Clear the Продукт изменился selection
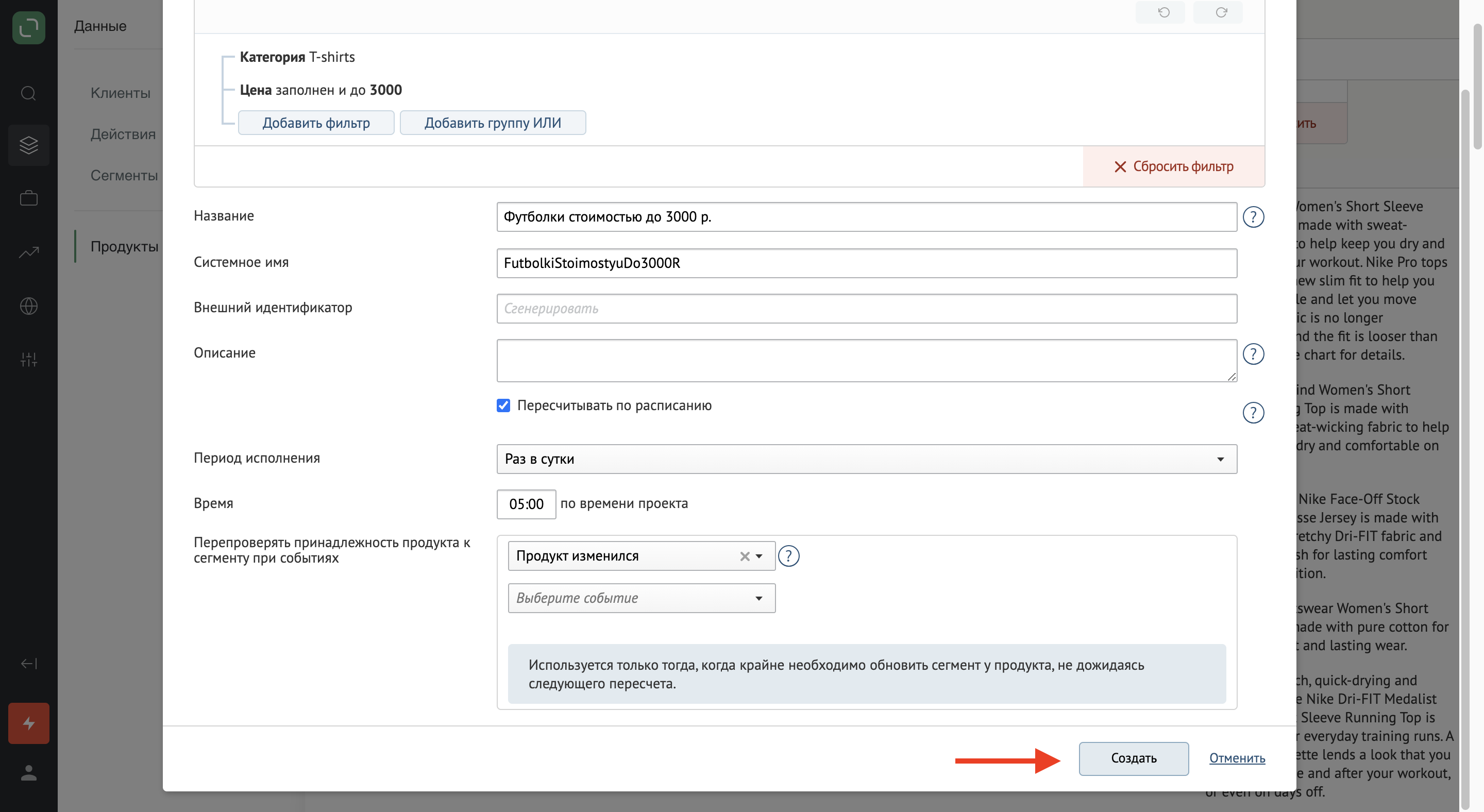 pyautogui.click(x=744, y=556)
